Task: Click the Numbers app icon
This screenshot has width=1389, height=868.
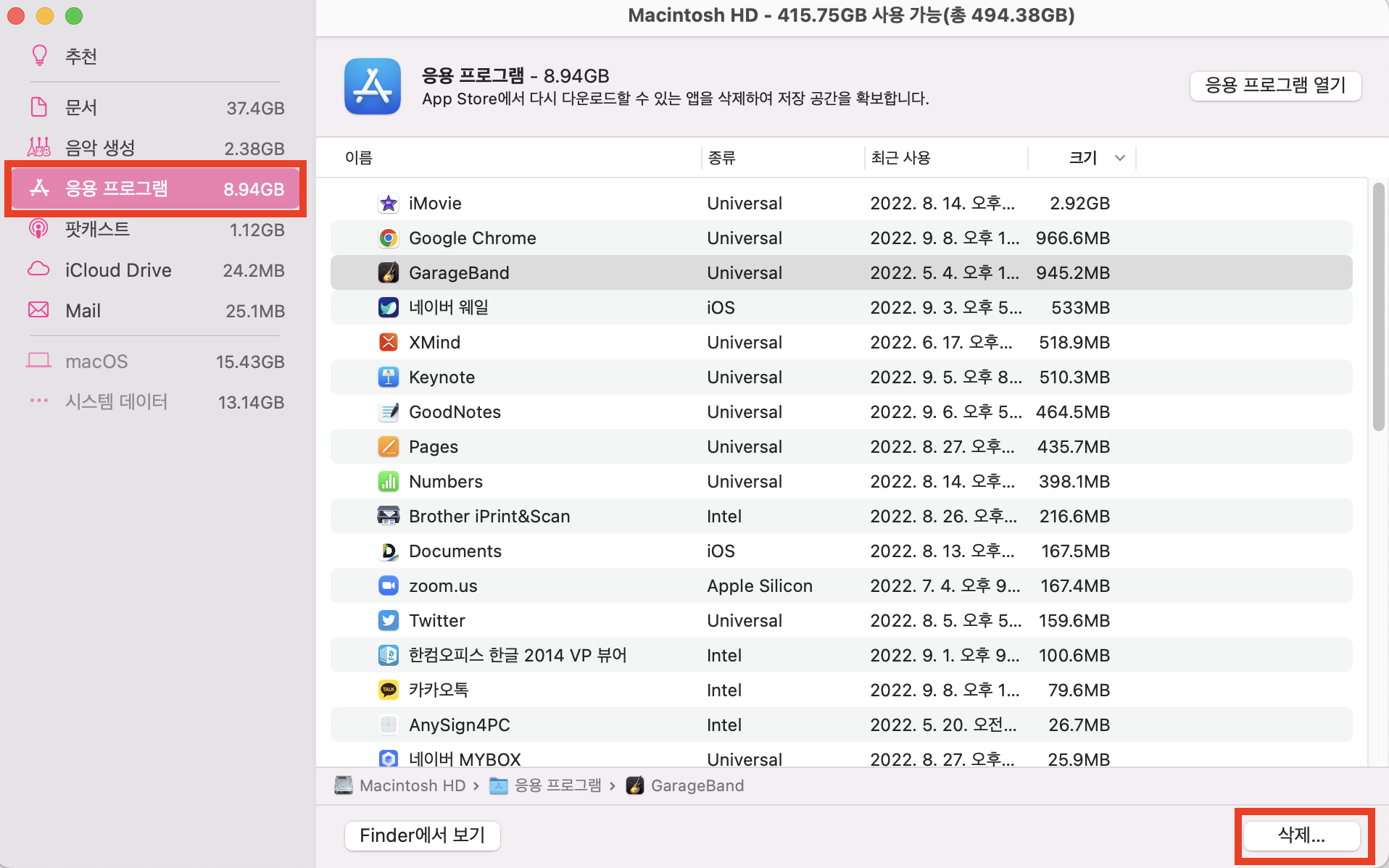Action: pyautogui.click(x=389, y=482)
